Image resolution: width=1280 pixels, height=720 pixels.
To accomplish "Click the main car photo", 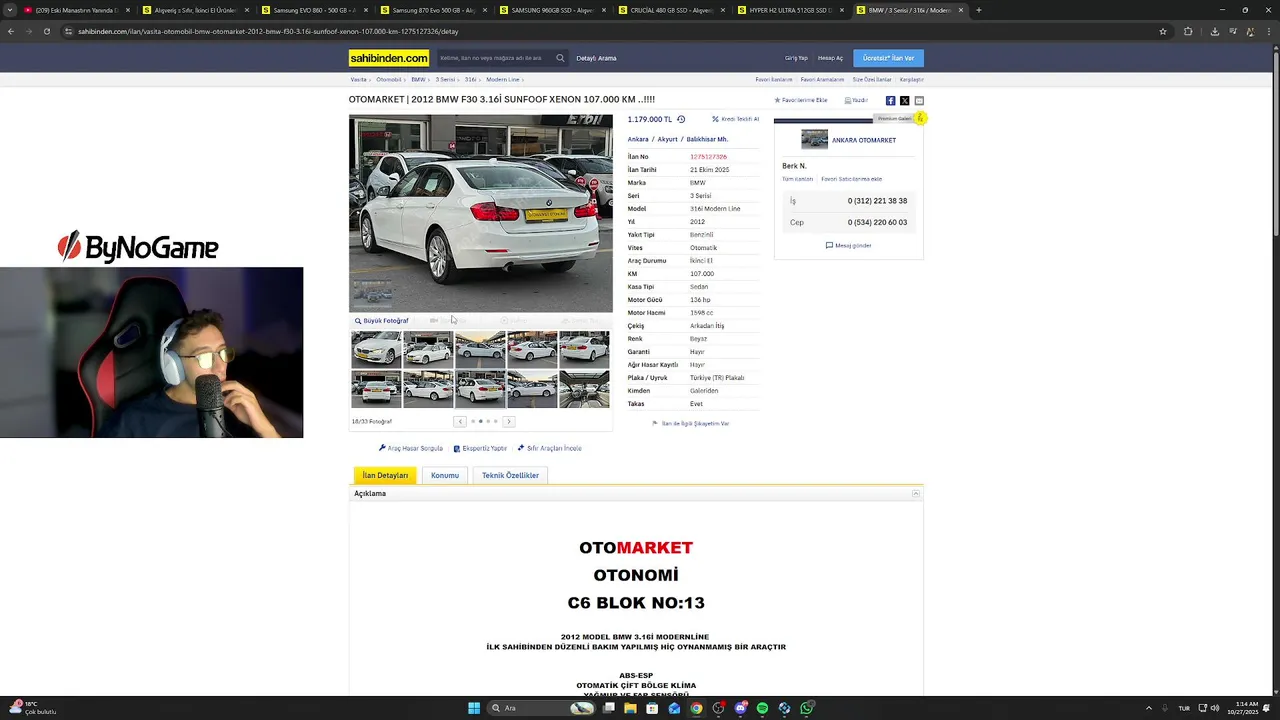I will coord(480,213).
